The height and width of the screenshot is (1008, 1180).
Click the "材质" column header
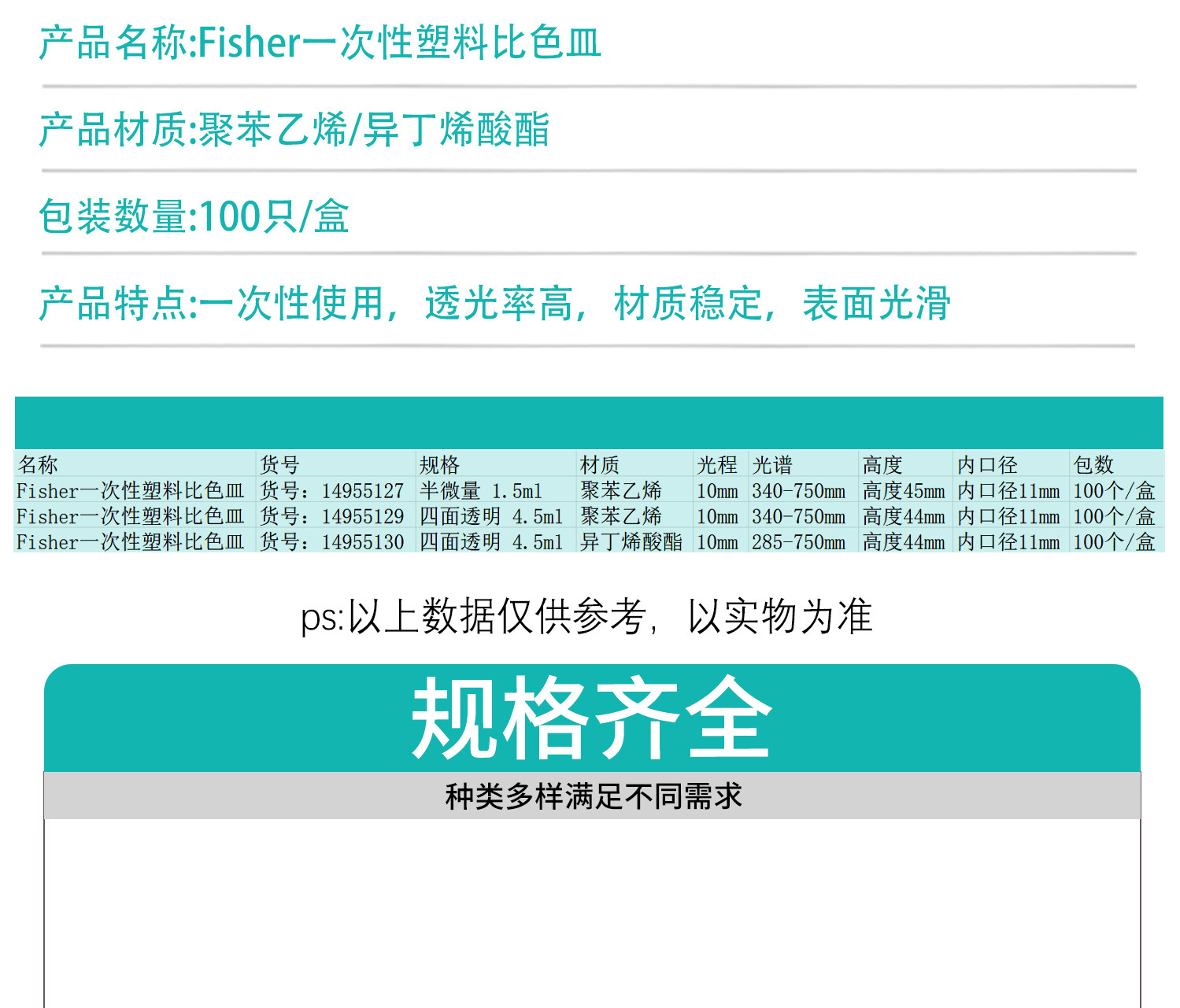point(600,464)
